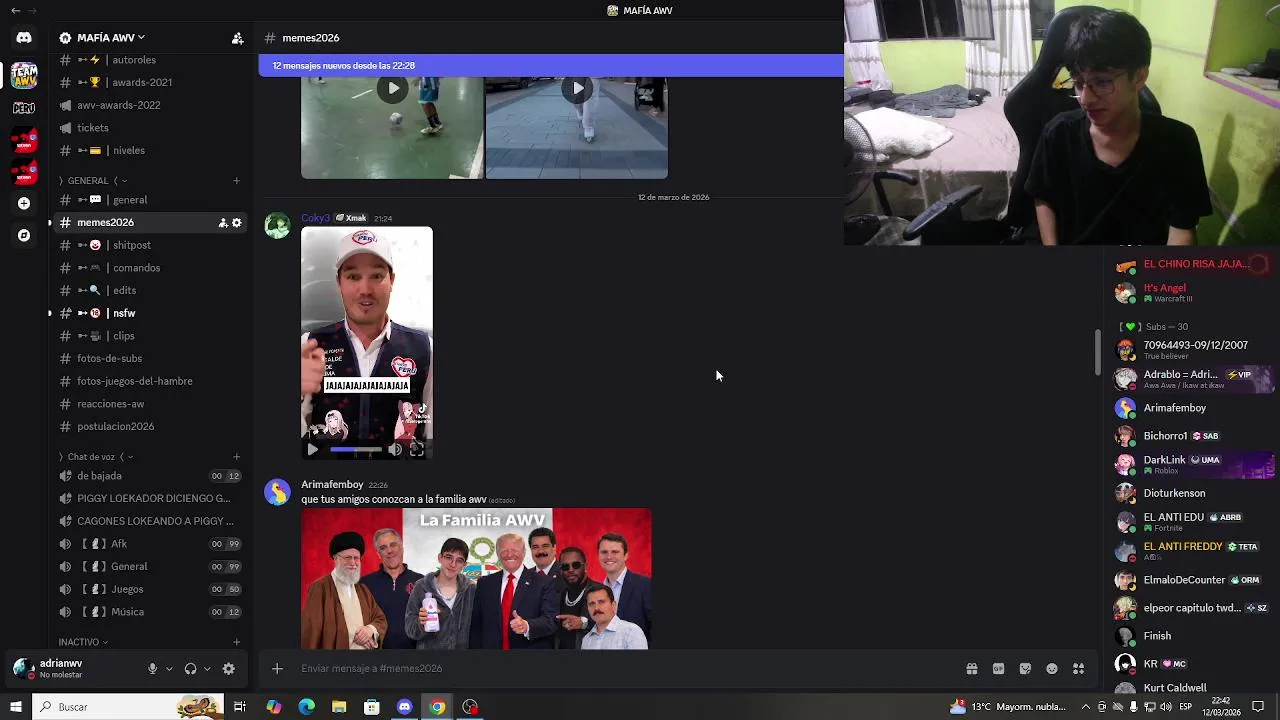Open the GIF picker
This screenshot has height=720, width=1280.
pos(998,669)
